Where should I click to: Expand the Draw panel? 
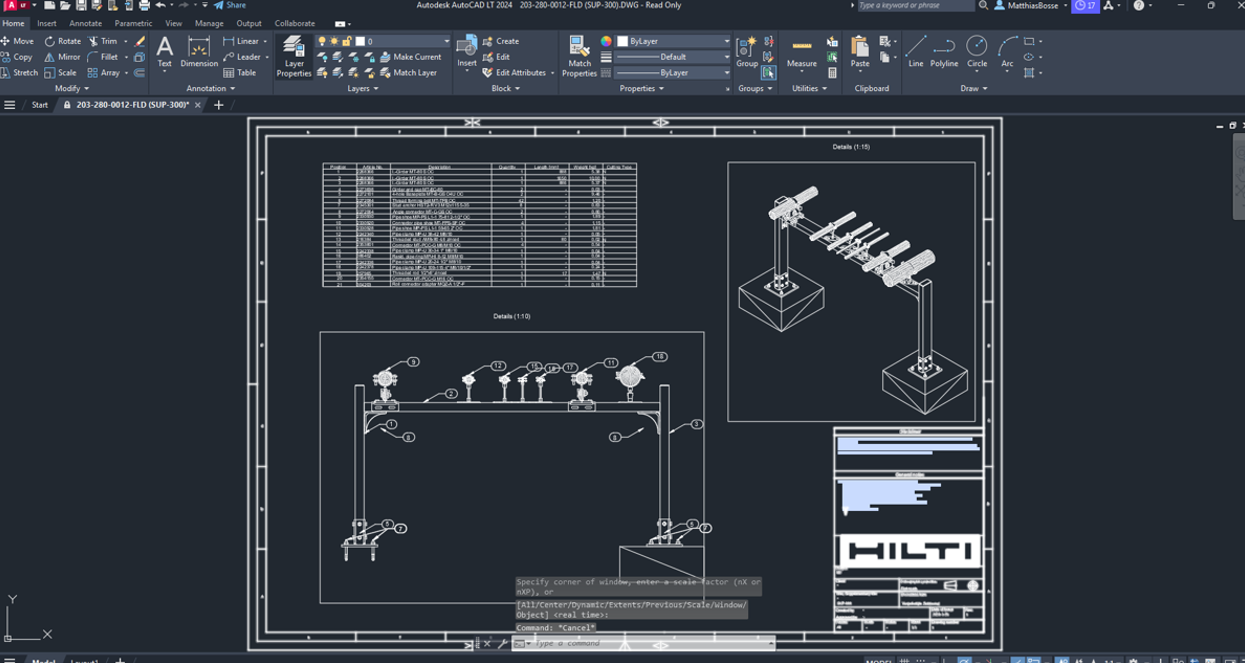(973, 88)
